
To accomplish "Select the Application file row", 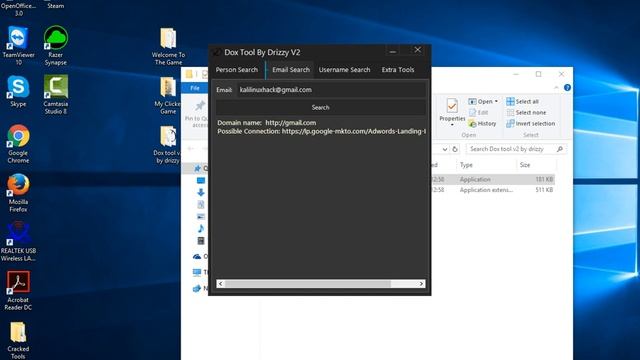I will 492,179.
